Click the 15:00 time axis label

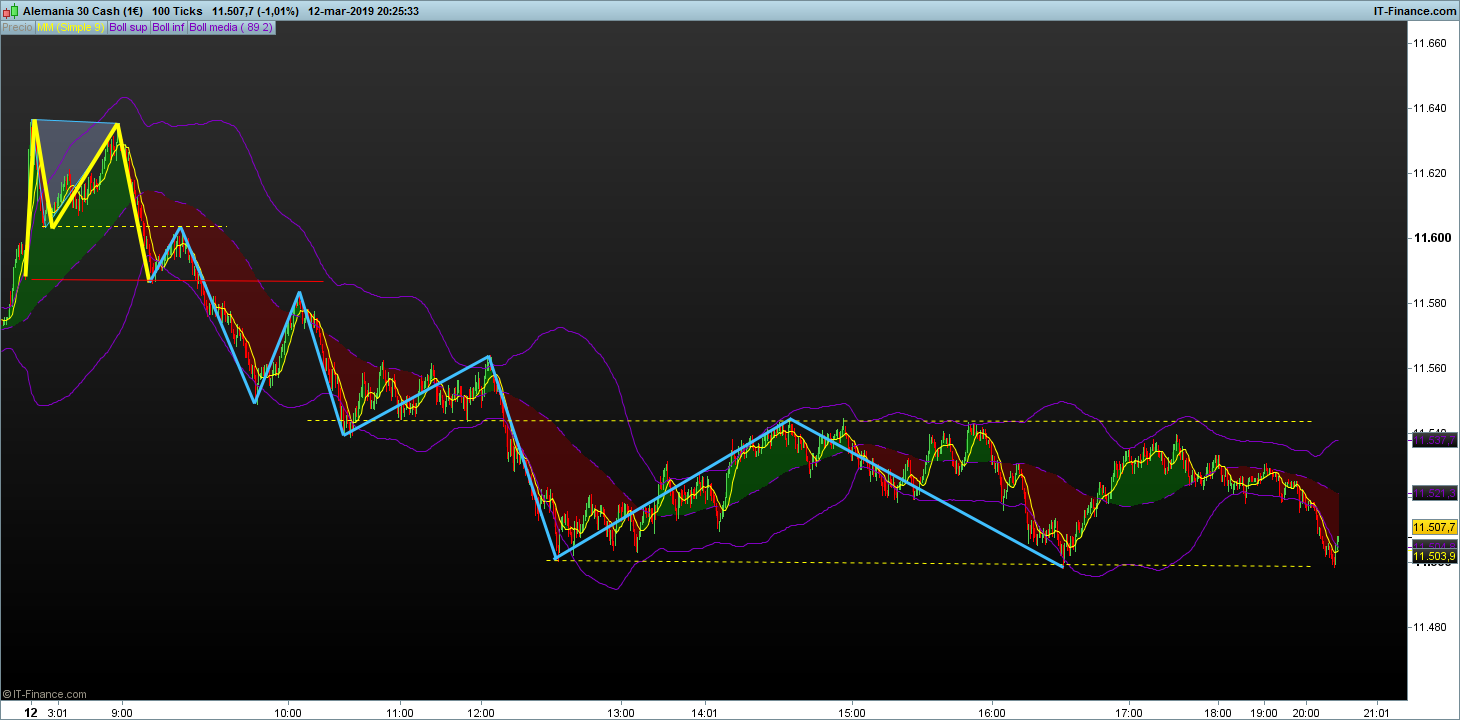852,713
